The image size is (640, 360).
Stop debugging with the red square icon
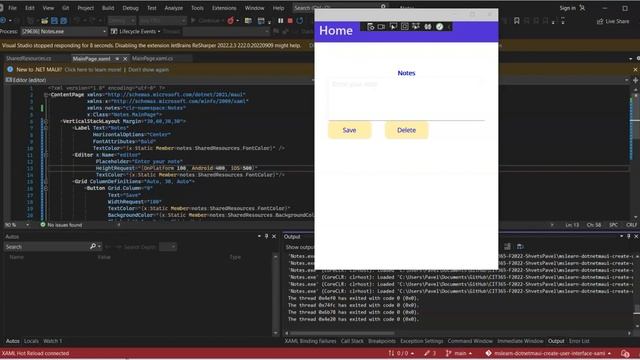tap(290, 21)
